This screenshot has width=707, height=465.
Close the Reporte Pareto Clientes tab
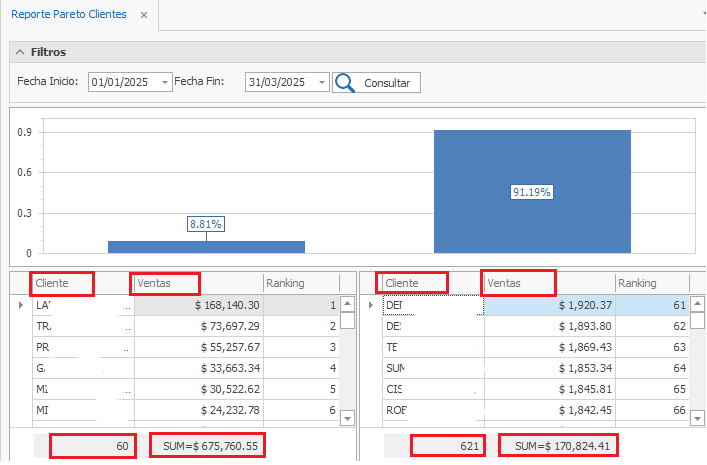[x=144, y=16]
